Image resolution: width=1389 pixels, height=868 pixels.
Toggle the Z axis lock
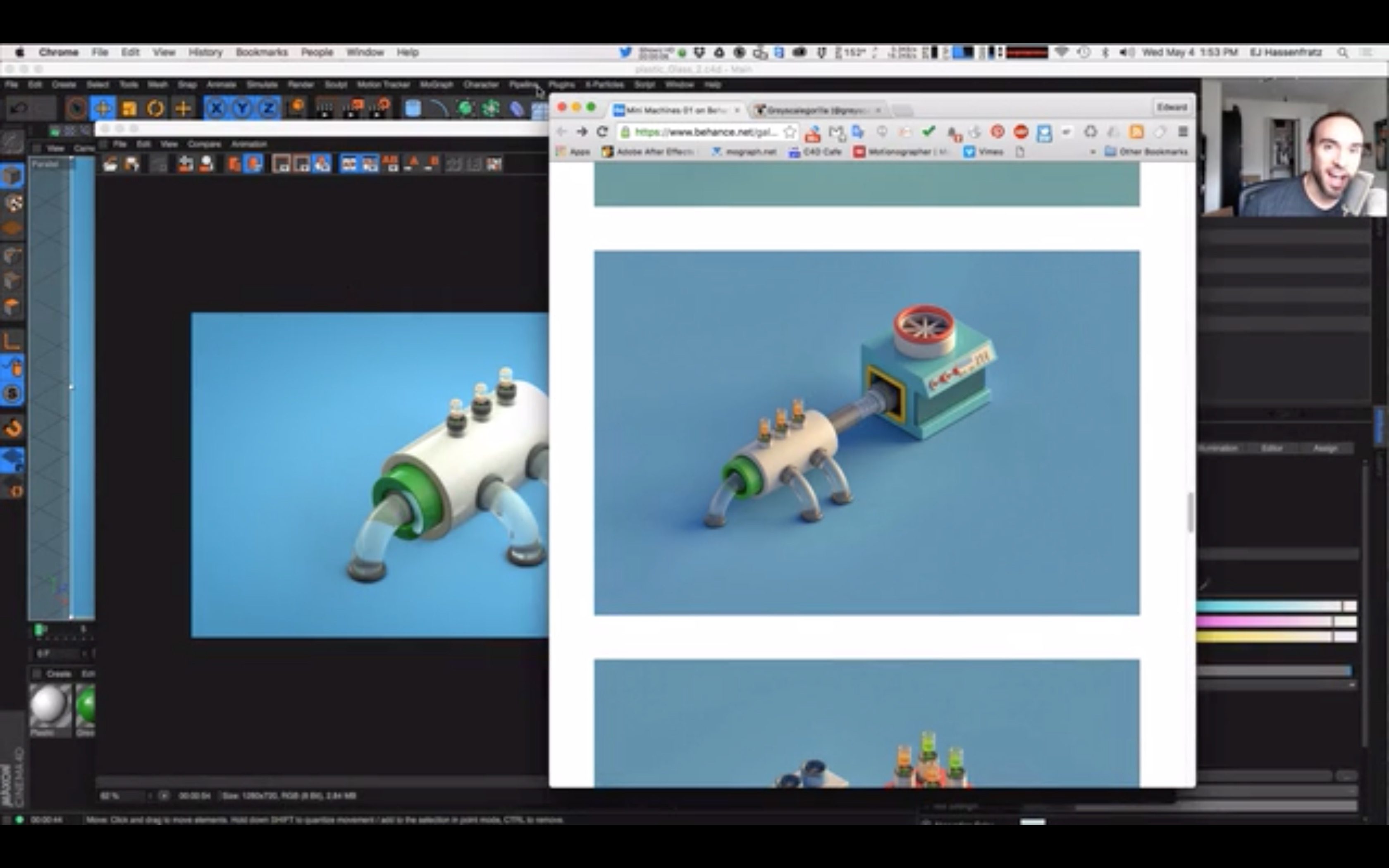click(268, 108)
